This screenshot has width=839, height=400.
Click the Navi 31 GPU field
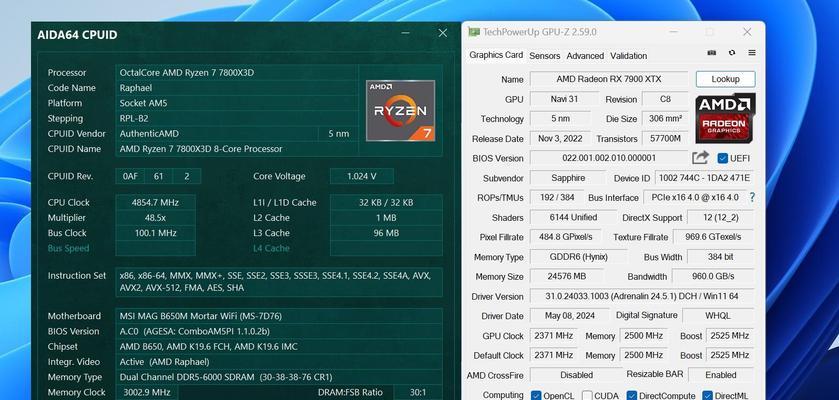point(564,99)
